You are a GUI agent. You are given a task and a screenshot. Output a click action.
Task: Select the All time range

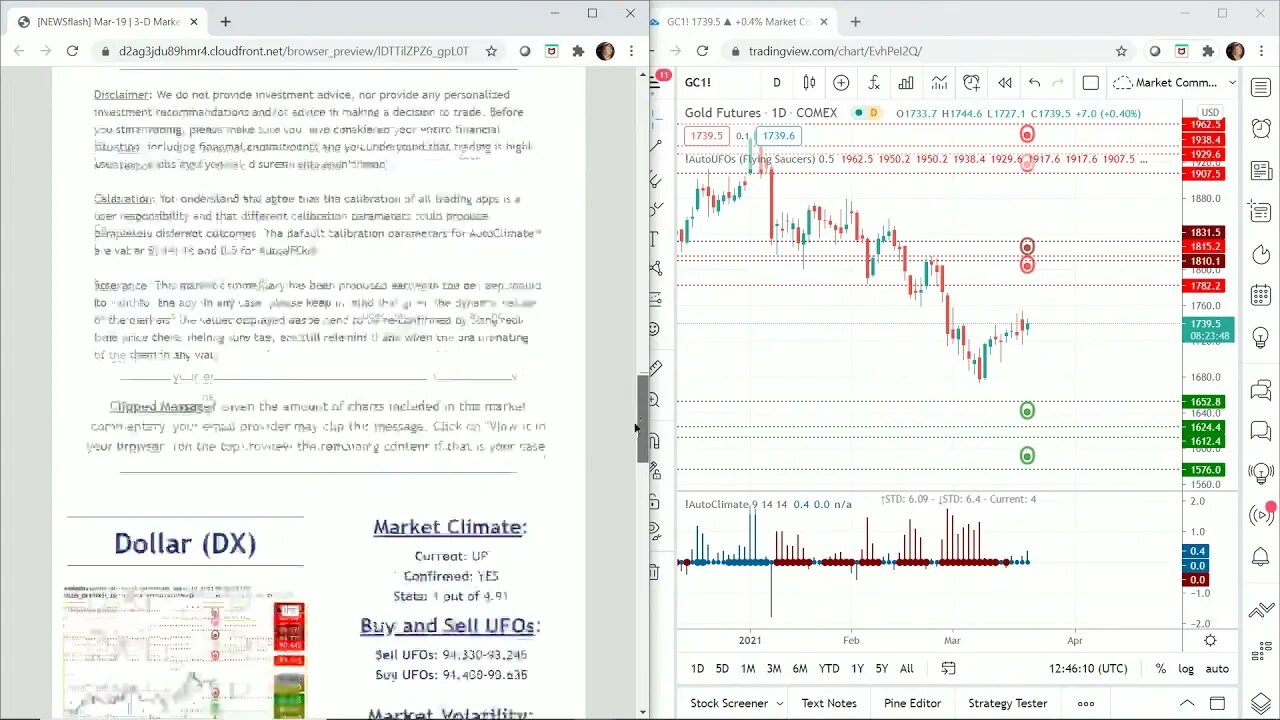tap(906, 668)
